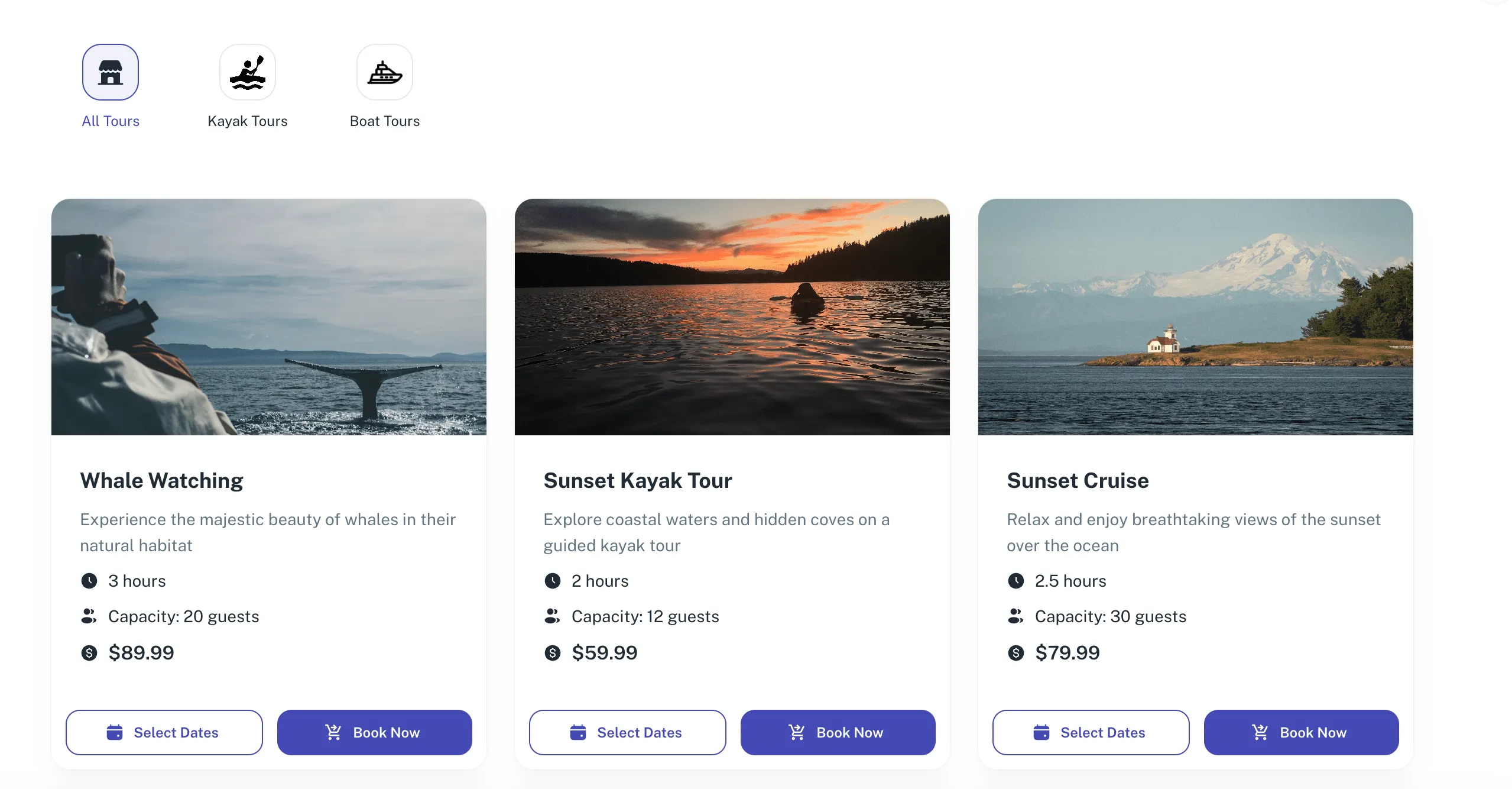Click the All Tours store icon
This screenshot has width=1512, height=789.
(x=110, y=71)
